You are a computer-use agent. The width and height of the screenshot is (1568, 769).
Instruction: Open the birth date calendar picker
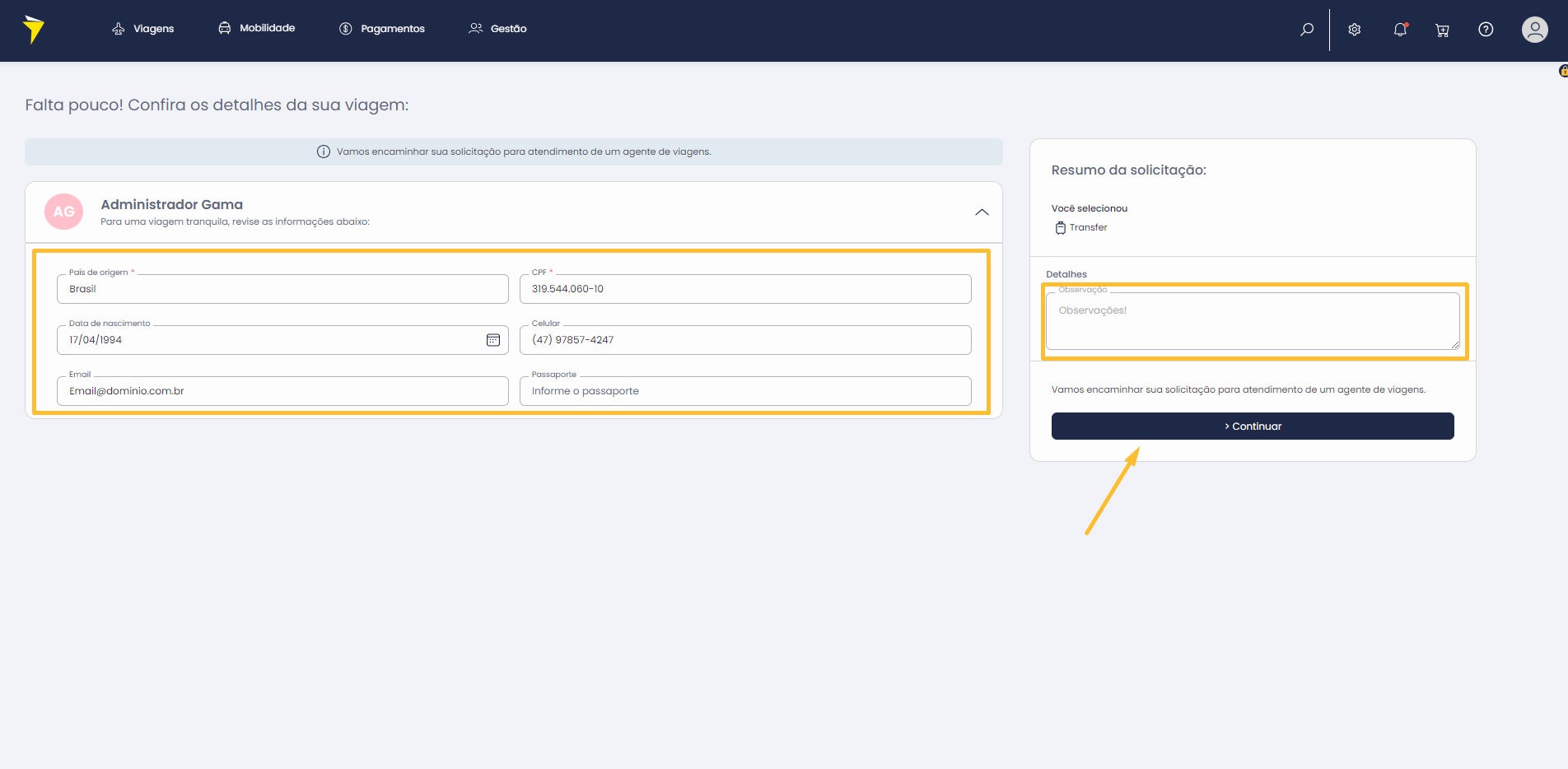click(493, 340)
